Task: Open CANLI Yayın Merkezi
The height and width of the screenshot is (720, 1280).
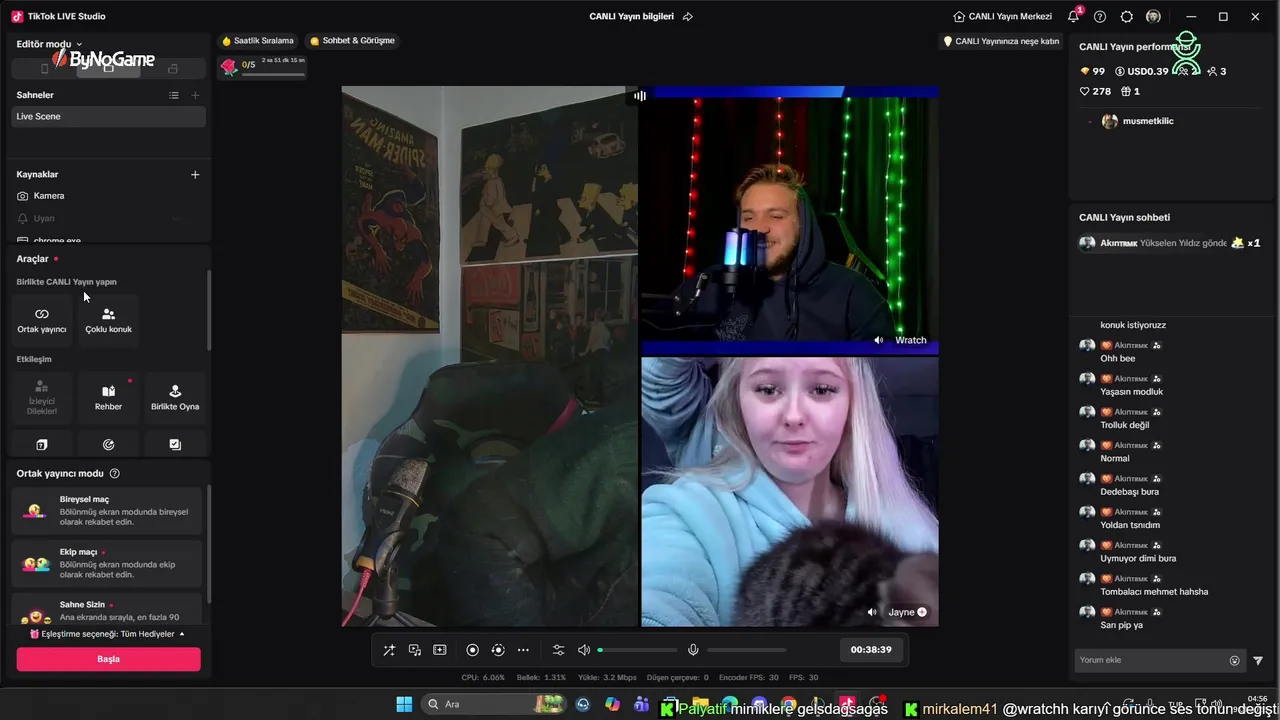Action: click(x=1003, y=17)
